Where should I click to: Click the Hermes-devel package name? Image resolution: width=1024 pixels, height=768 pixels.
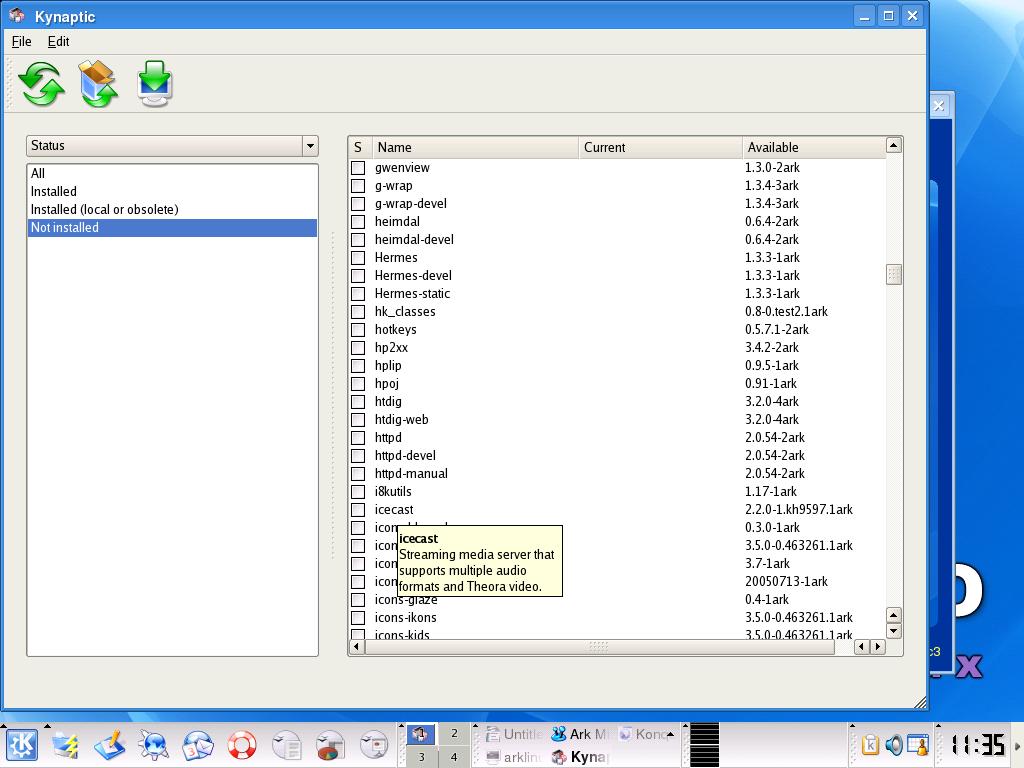(413, 276)
